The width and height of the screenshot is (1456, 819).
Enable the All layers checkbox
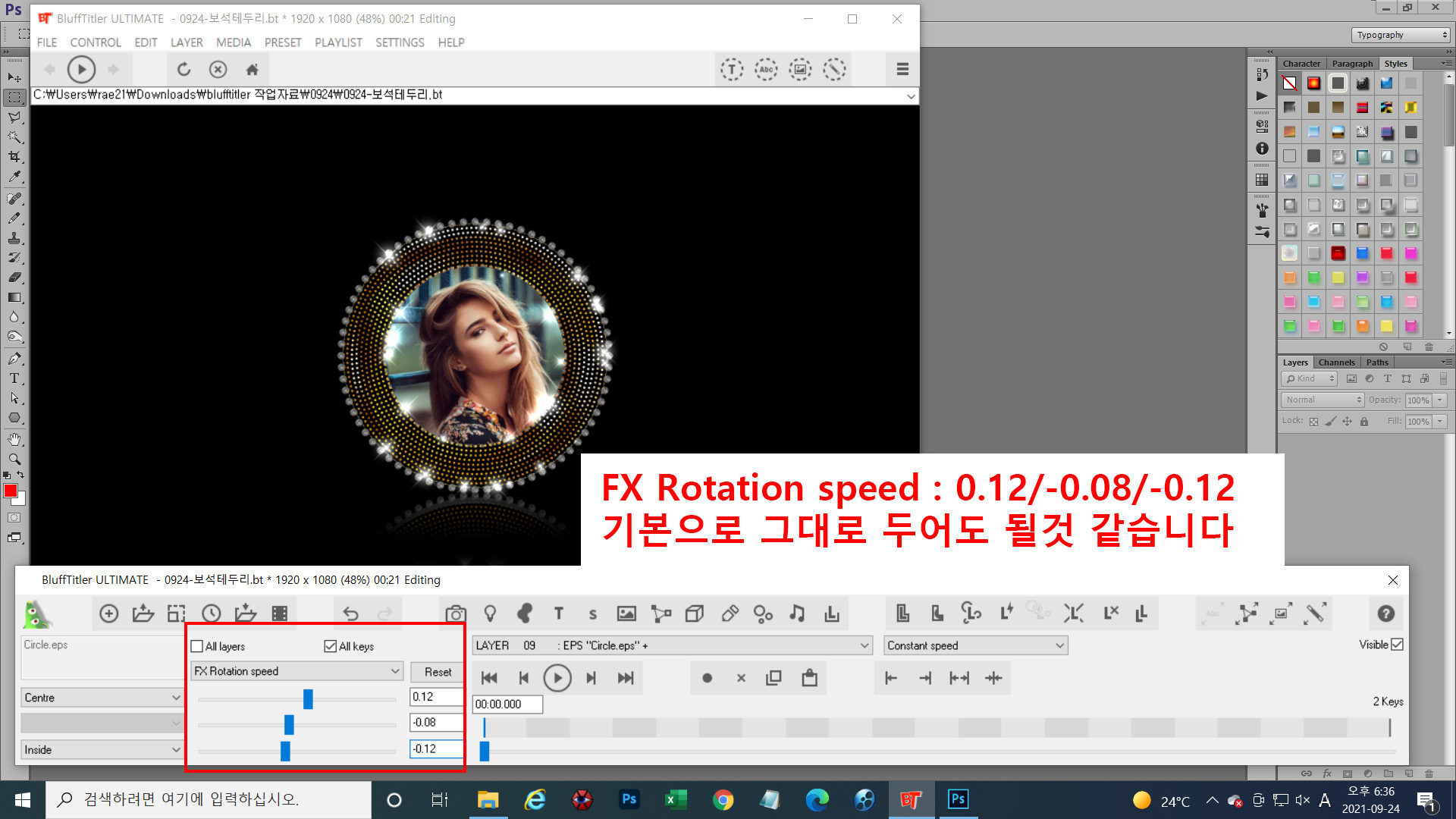[x=197, y=646]
